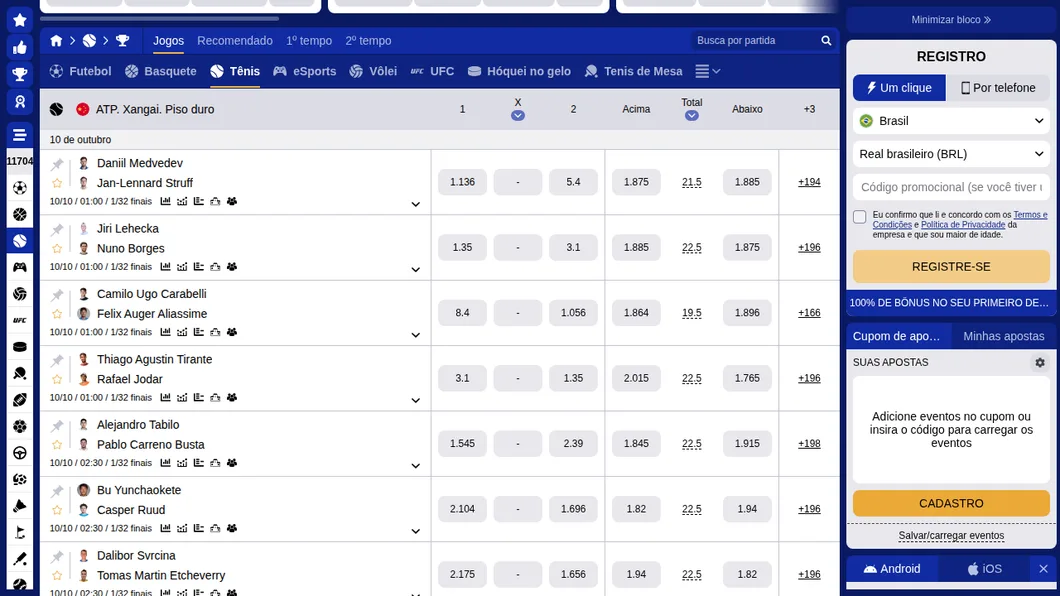1060x596 pixels.
Task: Favorite the Tabilo vs Carreno Busta star
Action: [x=57, y=445]
